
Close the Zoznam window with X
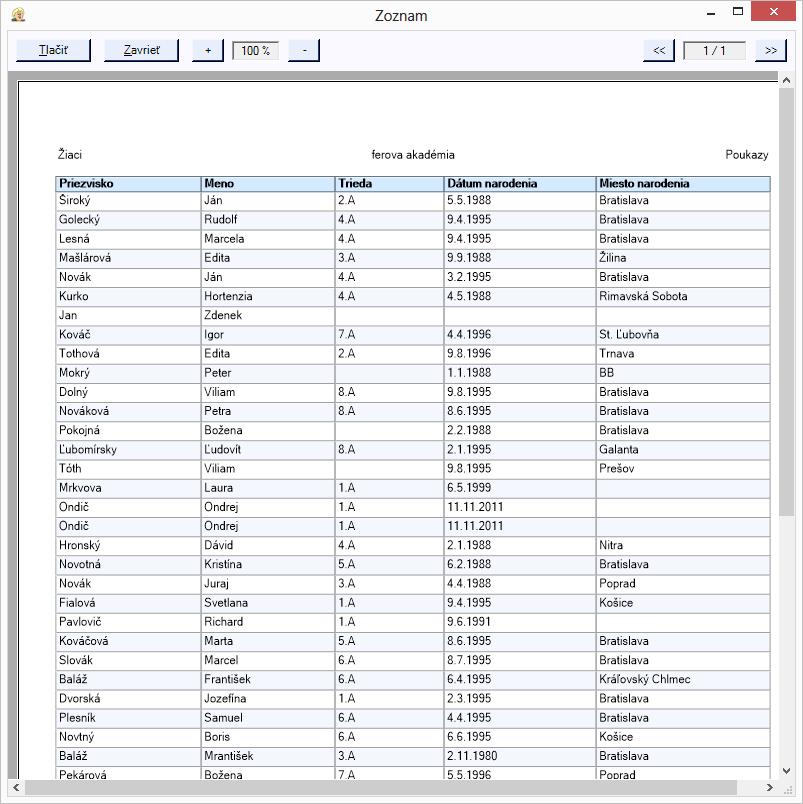(x=773, y=11)
